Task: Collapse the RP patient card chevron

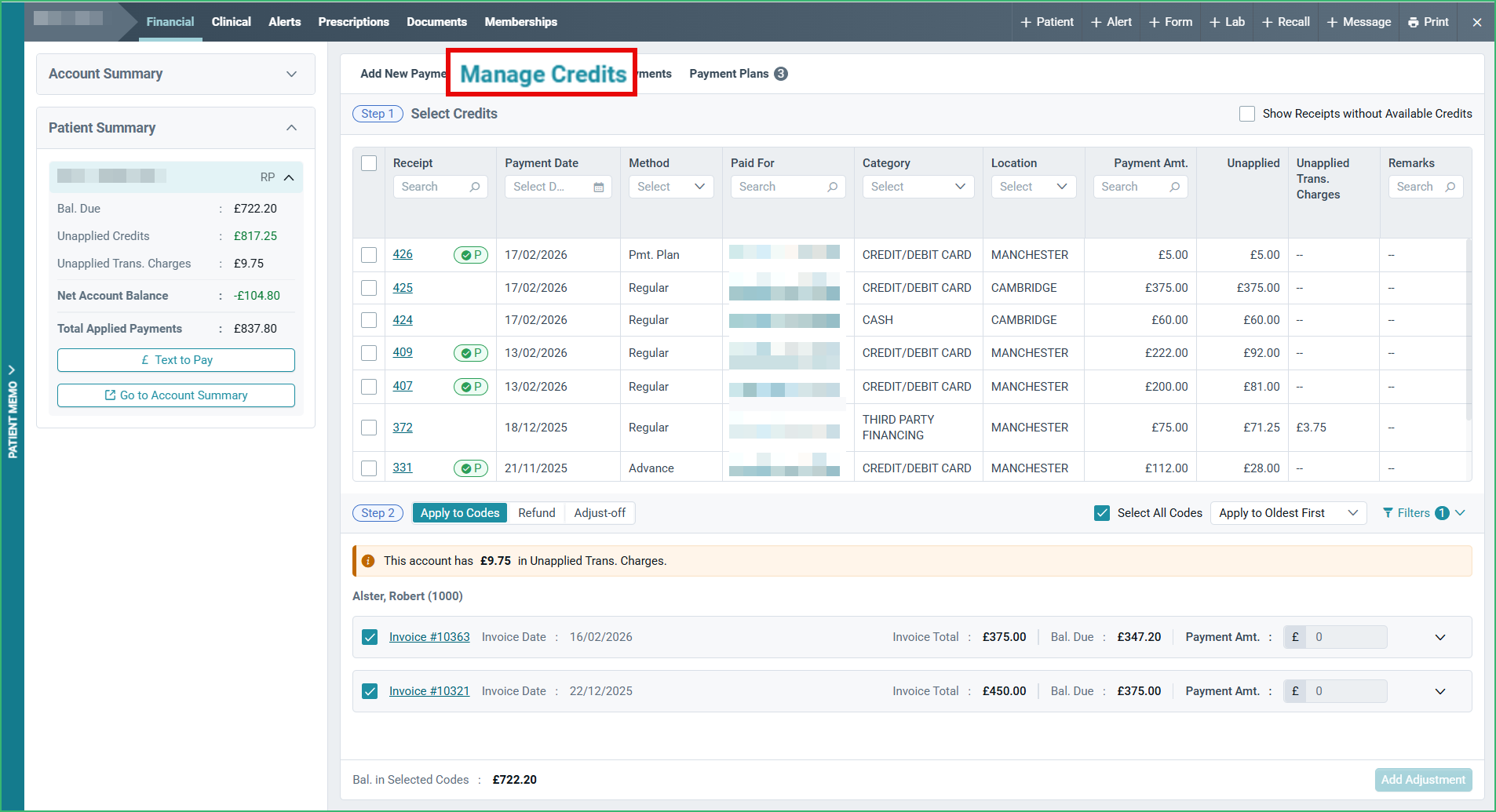Action: point(289,177)
